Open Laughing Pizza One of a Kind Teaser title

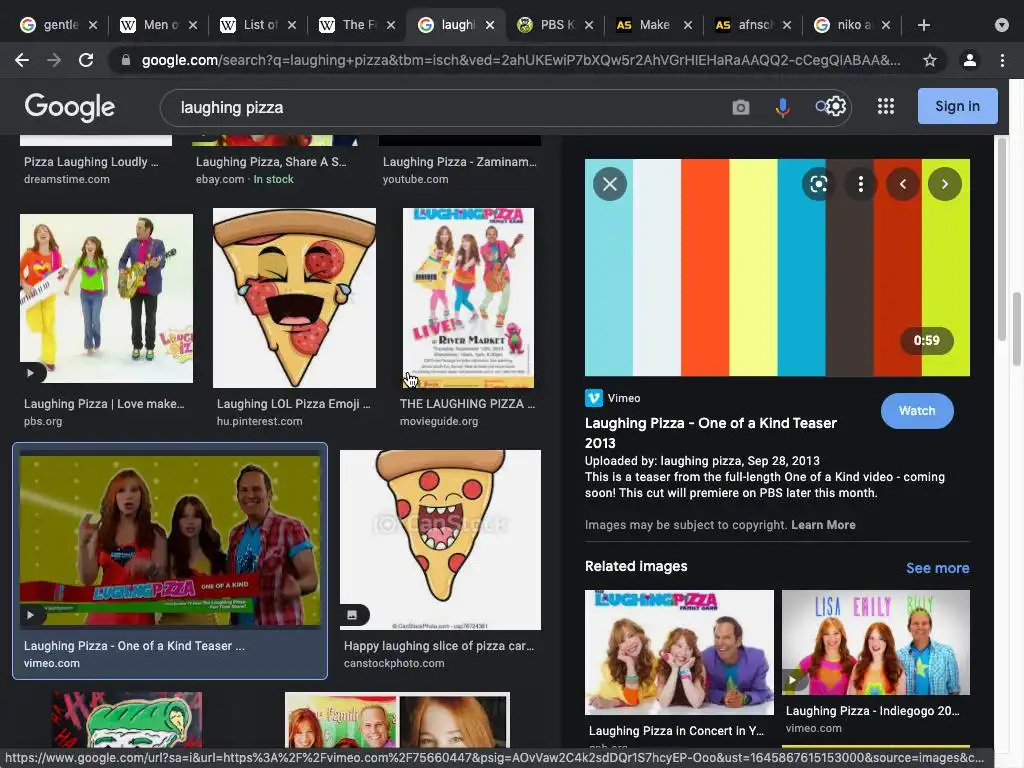(711, 432)
